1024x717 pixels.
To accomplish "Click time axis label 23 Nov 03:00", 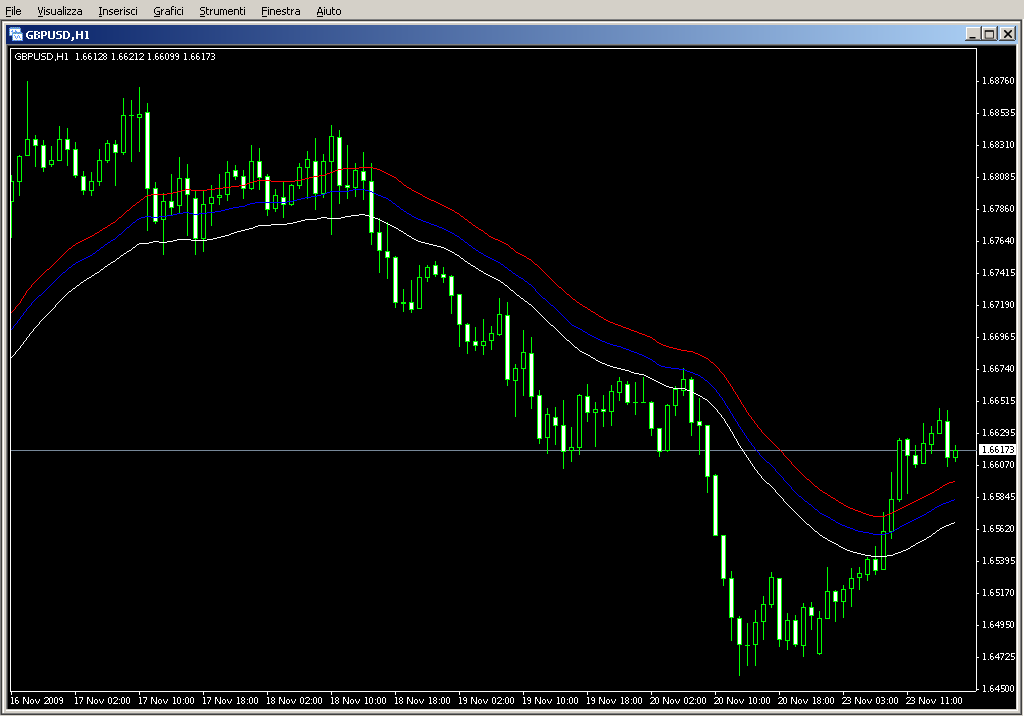I will [870, 701].
